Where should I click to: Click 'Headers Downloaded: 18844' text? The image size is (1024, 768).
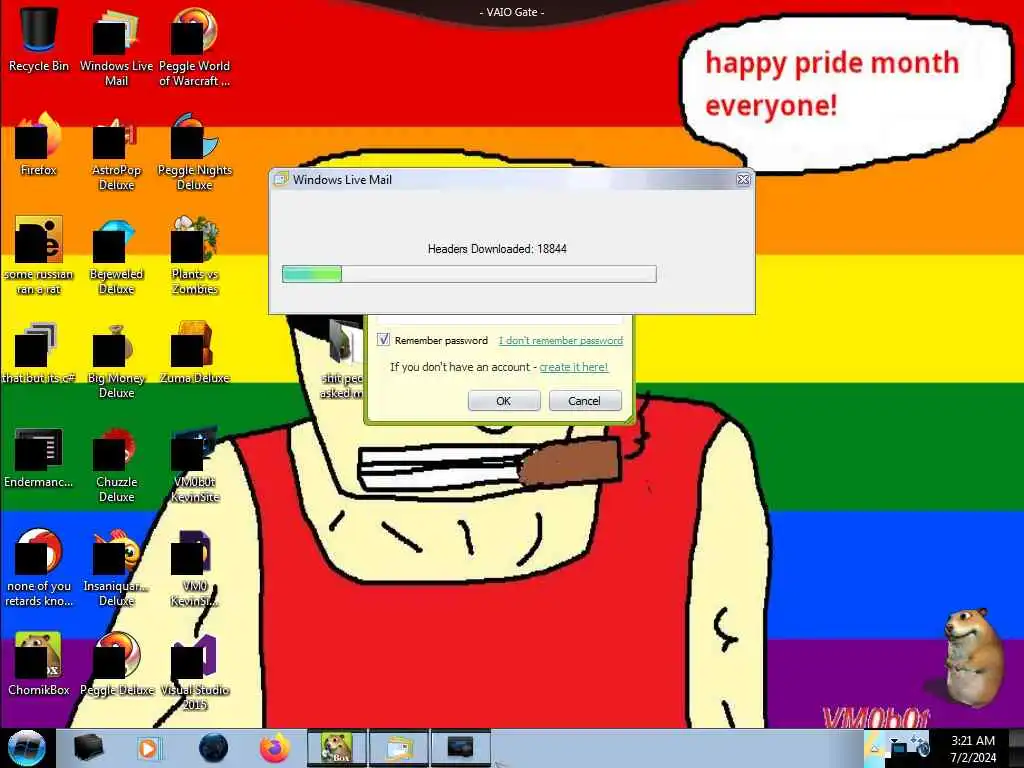coord(497,249)
